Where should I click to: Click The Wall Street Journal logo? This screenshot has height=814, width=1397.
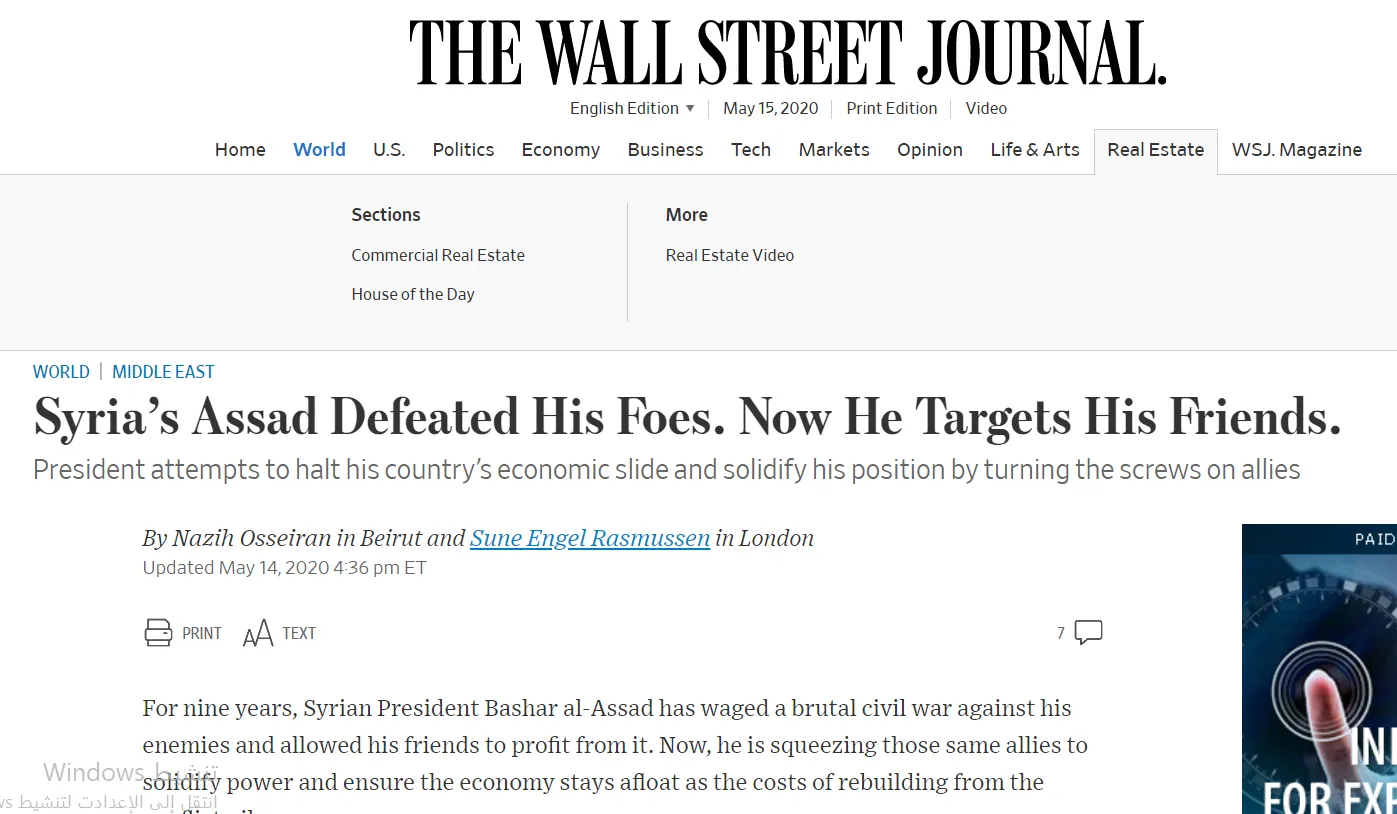pyautogui.click(x=788, y=52)
